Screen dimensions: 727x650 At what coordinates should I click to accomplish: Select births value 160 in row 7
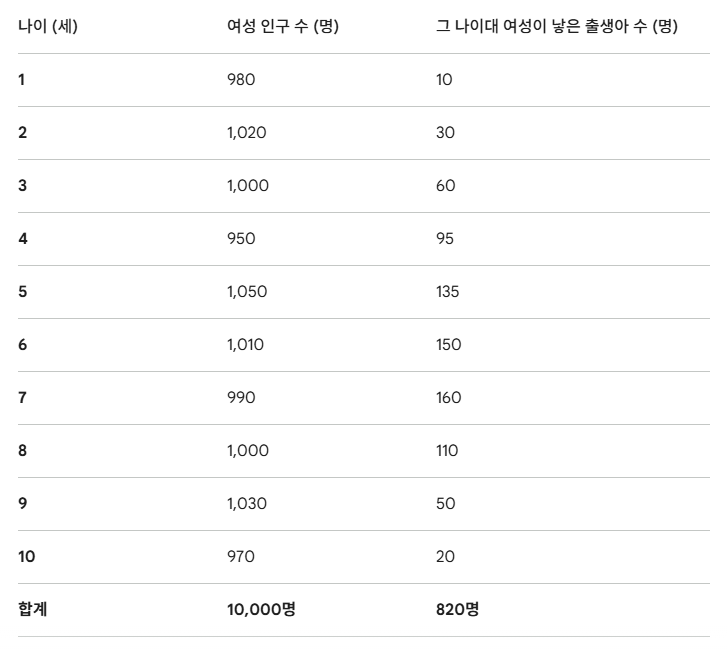[449, 398]
